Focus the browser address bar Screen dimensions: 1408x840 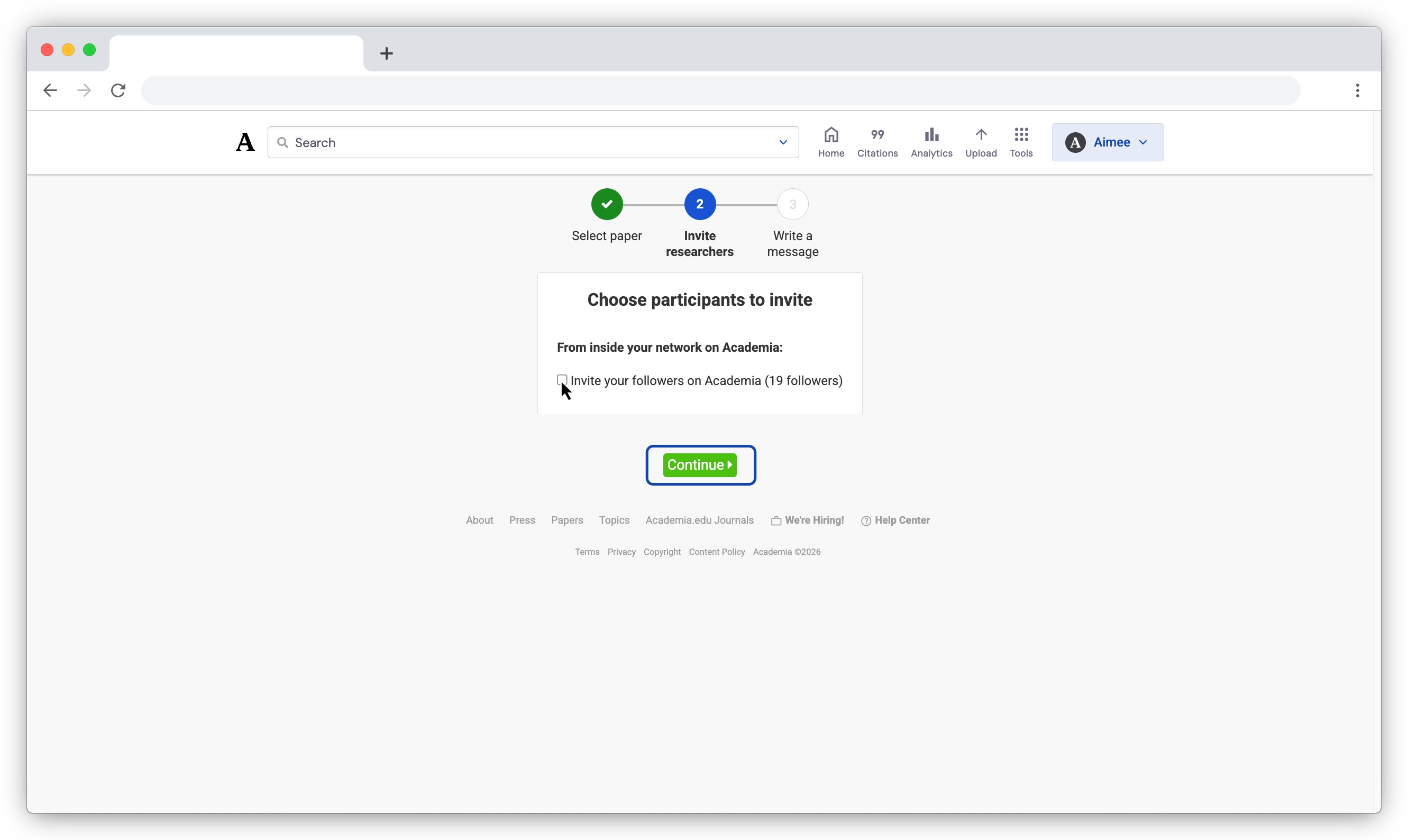720,90
